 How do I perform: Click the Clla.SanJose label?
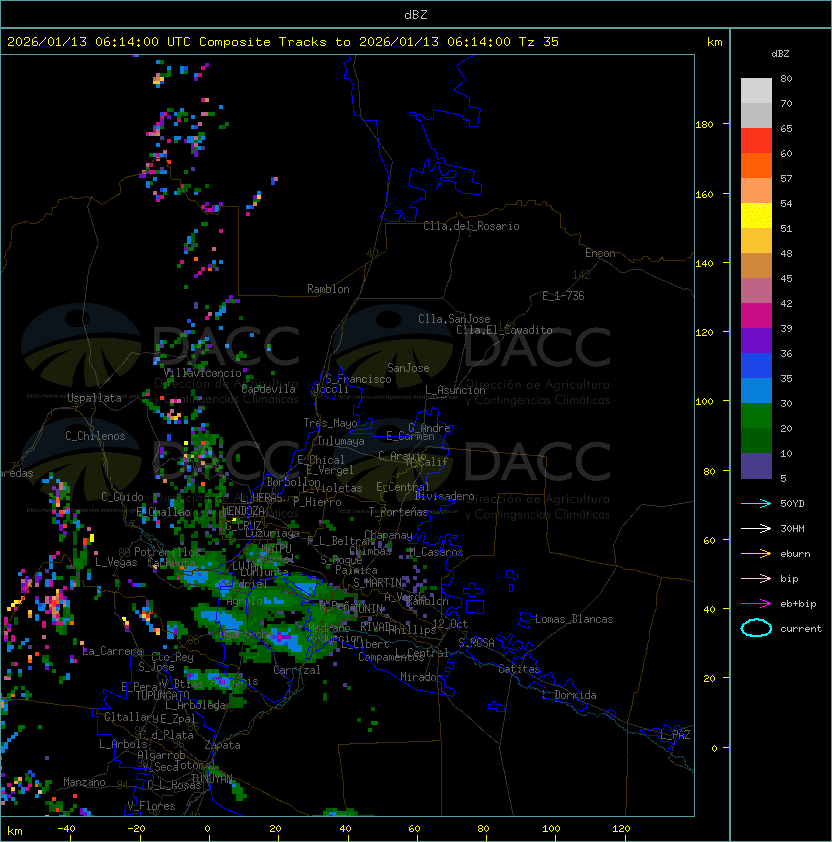click(x=454, y=319)
